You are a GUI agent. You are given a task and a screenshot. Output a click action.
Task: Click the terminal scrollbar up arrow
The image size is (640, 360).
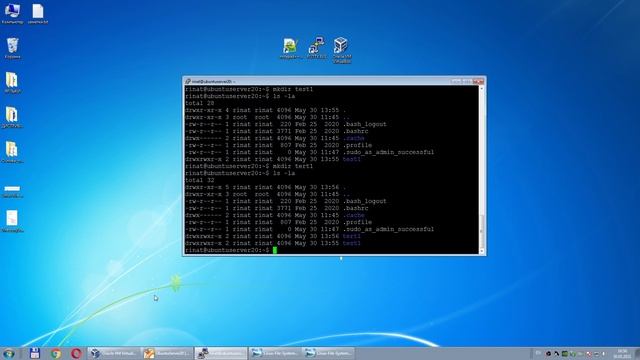(482, 88)
